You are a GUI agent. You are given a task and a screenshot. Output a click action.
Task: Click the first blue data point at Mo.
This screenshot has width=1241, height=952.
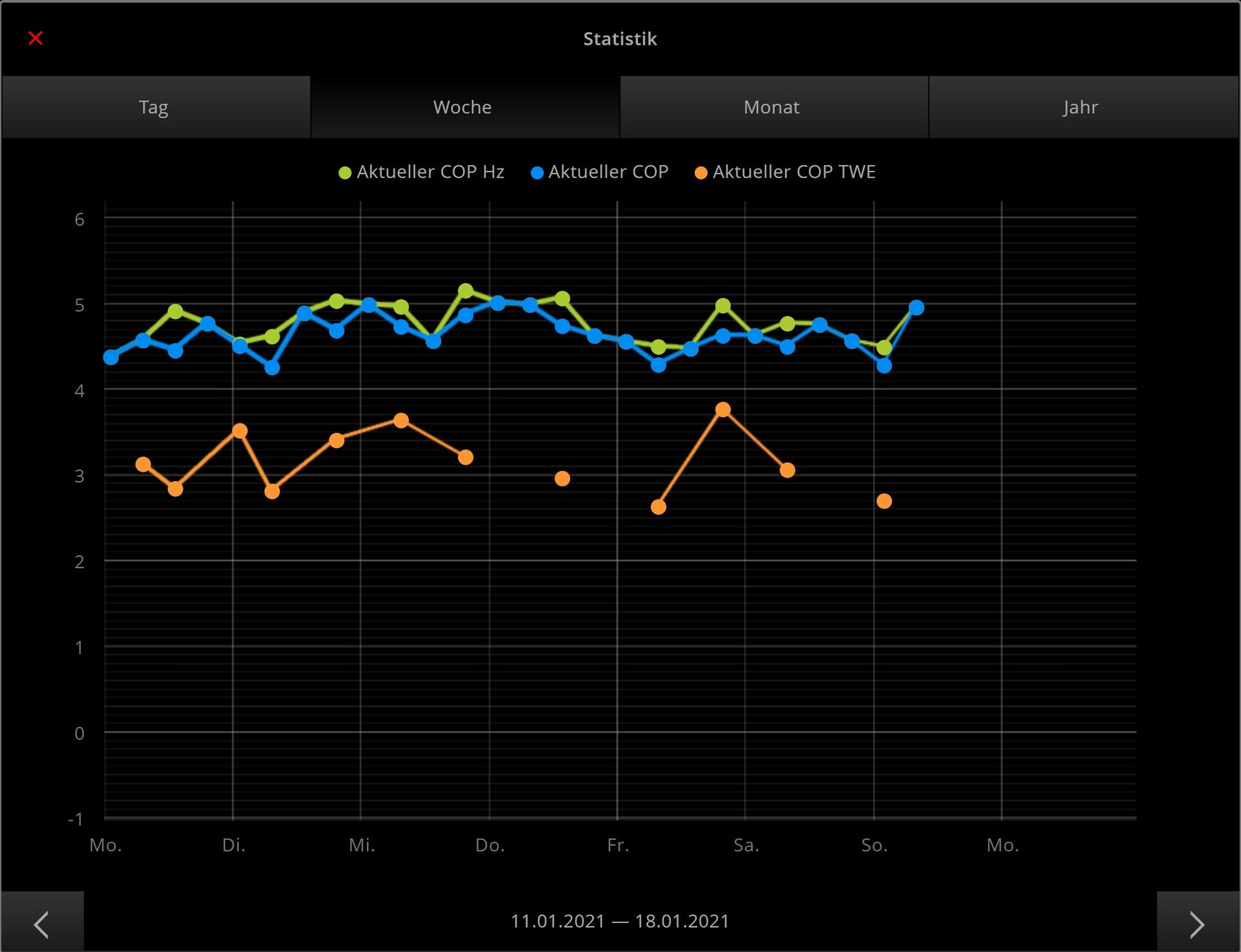coord(111,357)
